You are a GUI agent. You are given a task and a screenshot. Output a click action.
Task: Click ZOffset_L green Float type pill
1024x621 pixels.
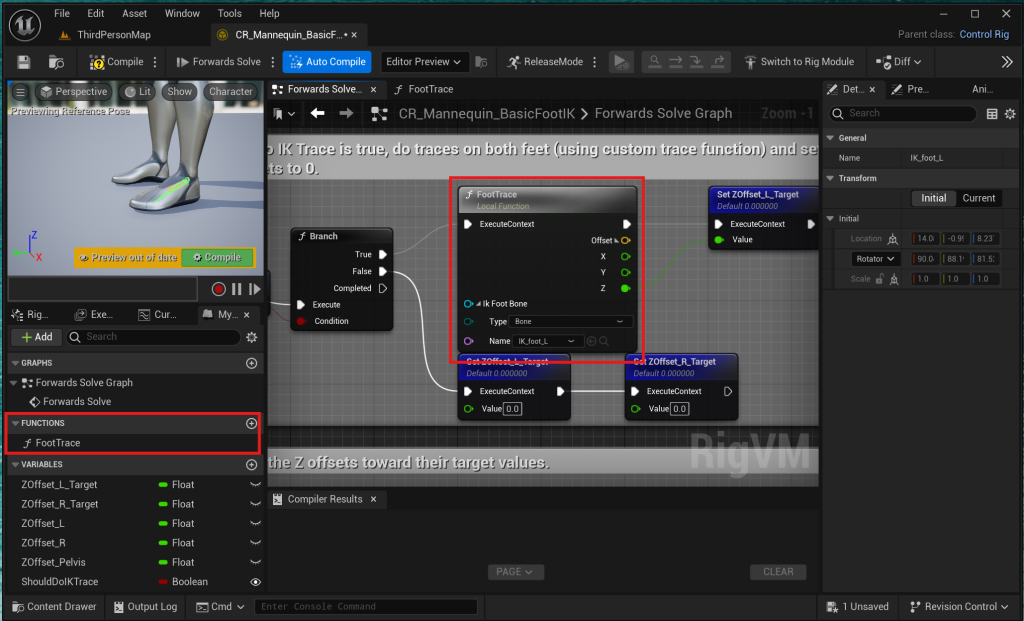click(x=163, y=524)
